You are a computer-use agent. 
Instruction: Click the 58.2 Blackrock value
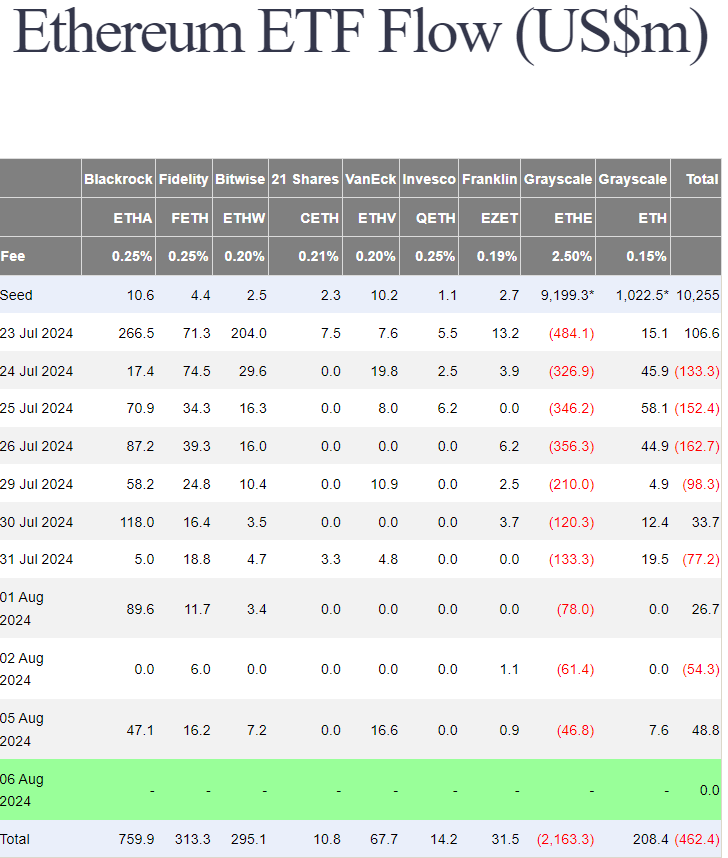point(140,484)
